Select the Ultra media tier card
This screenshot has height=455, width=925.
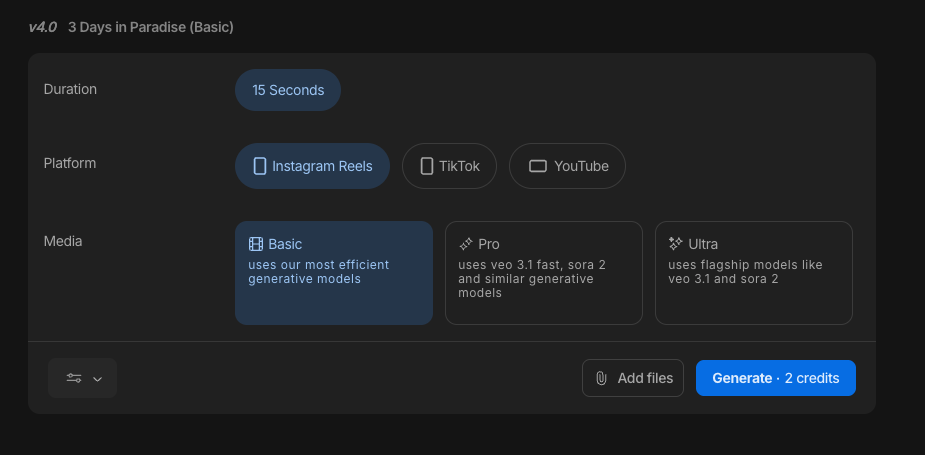coord(754,273)
